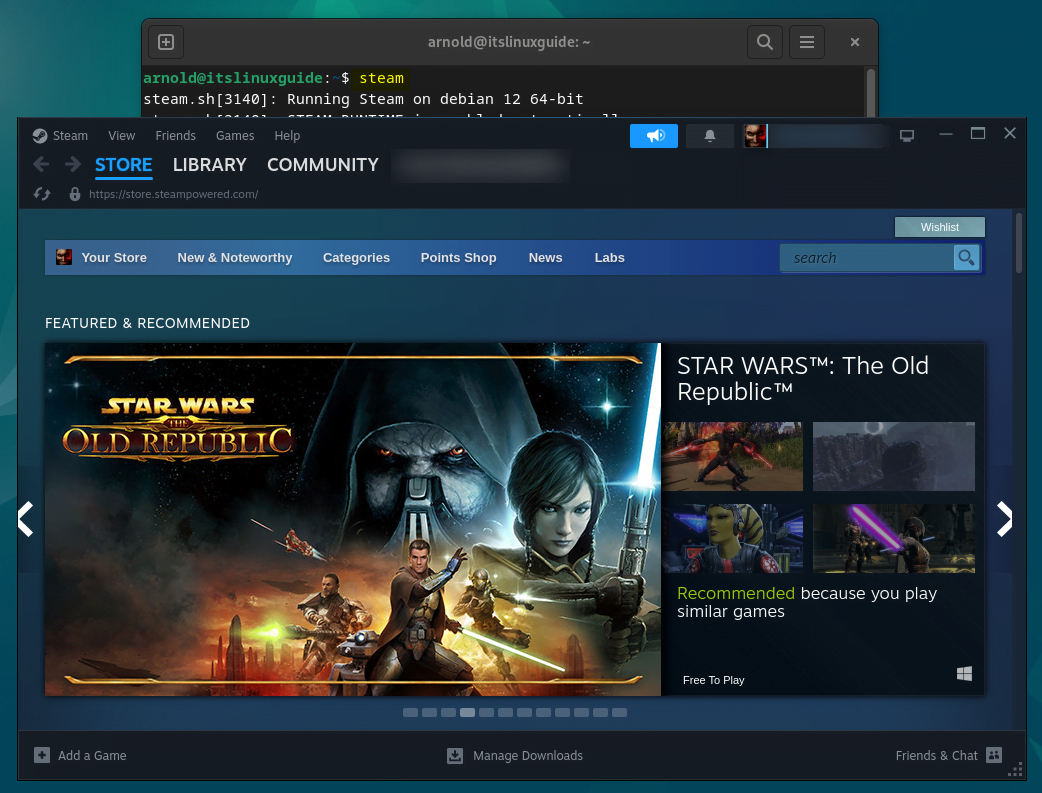
Task: Switch to the LIBRARY tab
Action: (x=209, y=165)
